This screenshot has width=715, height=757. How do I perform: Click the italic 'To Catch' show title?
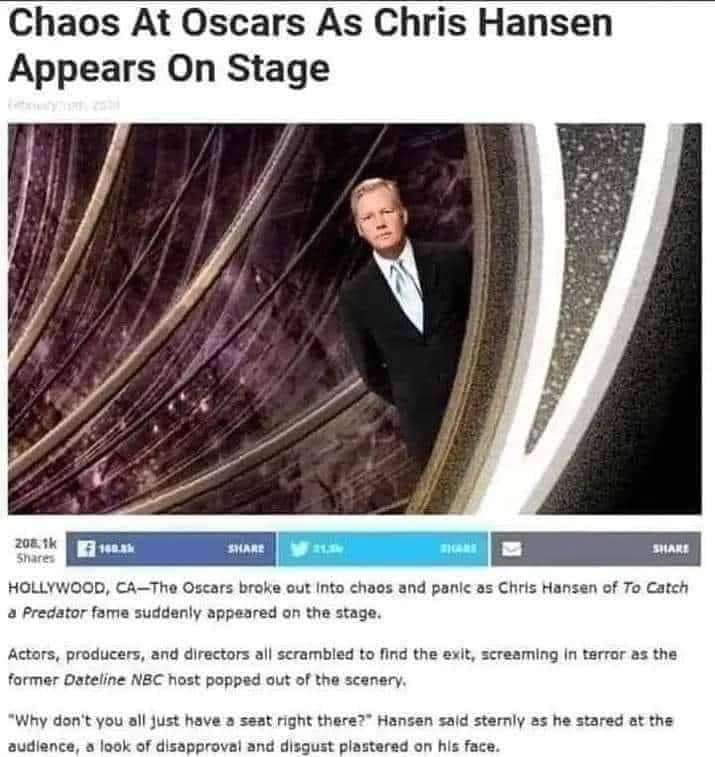pyautogui.click(x=655, y=588)
